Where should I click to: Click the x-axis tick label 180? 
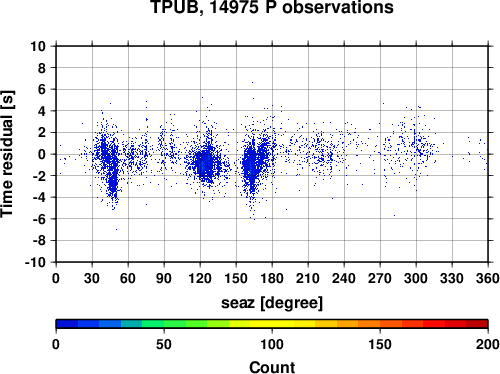click(x=272, y=278)
